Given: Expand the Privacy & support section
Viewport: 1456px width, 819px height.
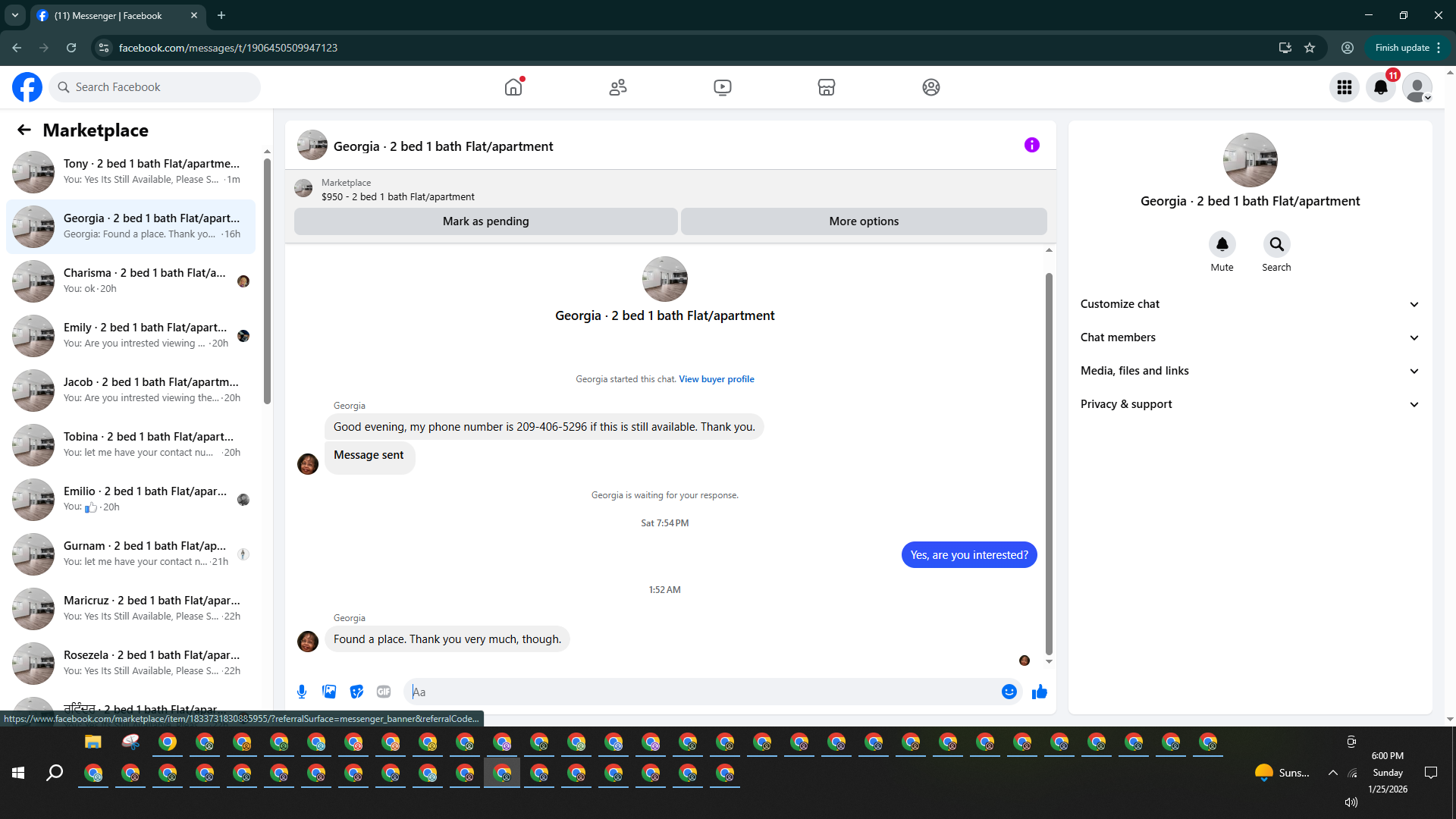Looking at the screenshot, I should (x=1250, y=404).
